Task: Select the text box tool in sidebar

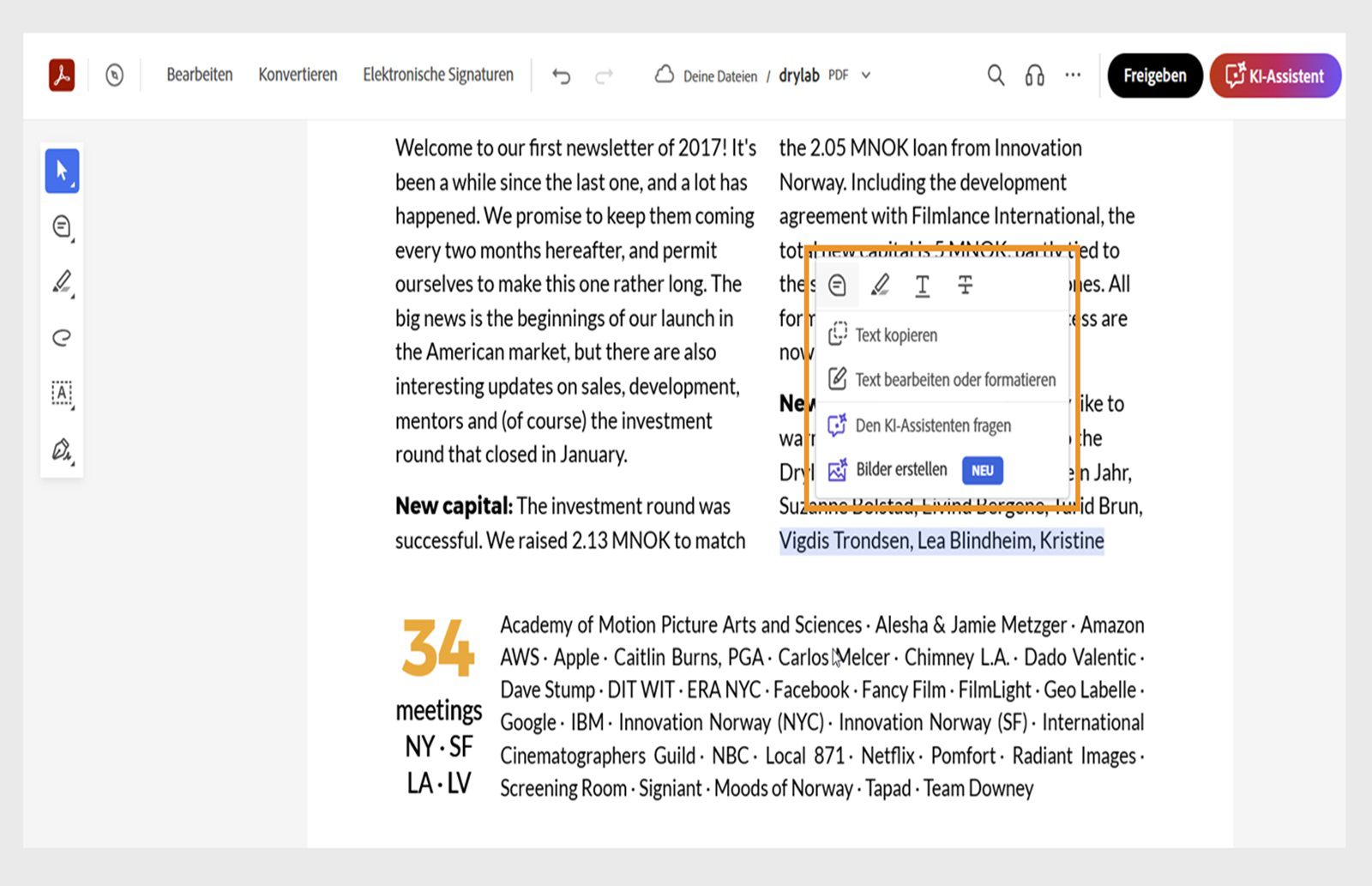Action: click(62, 394)
